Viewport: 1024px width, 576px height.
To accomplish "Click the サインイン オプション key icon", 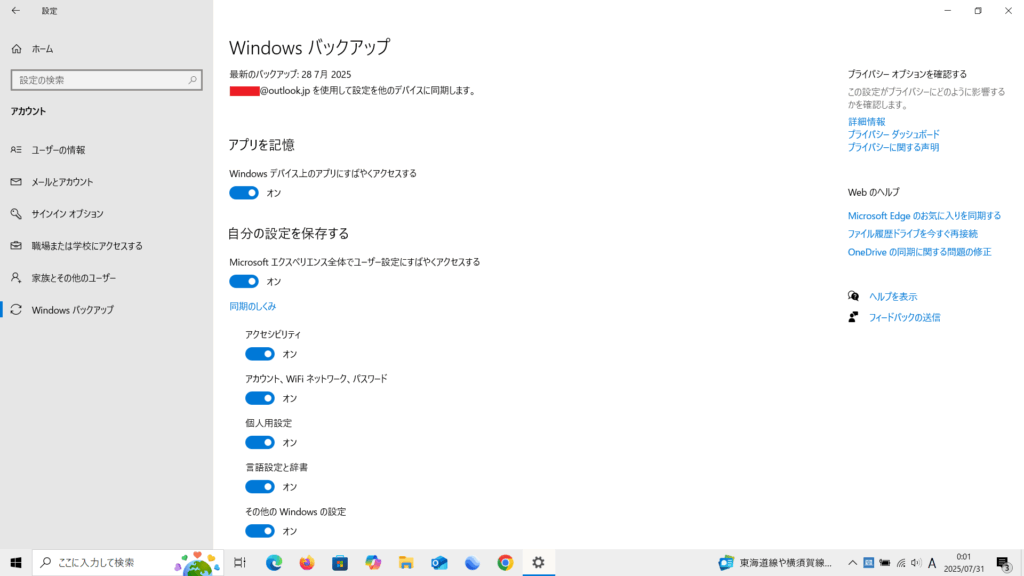I will point(16,214).
